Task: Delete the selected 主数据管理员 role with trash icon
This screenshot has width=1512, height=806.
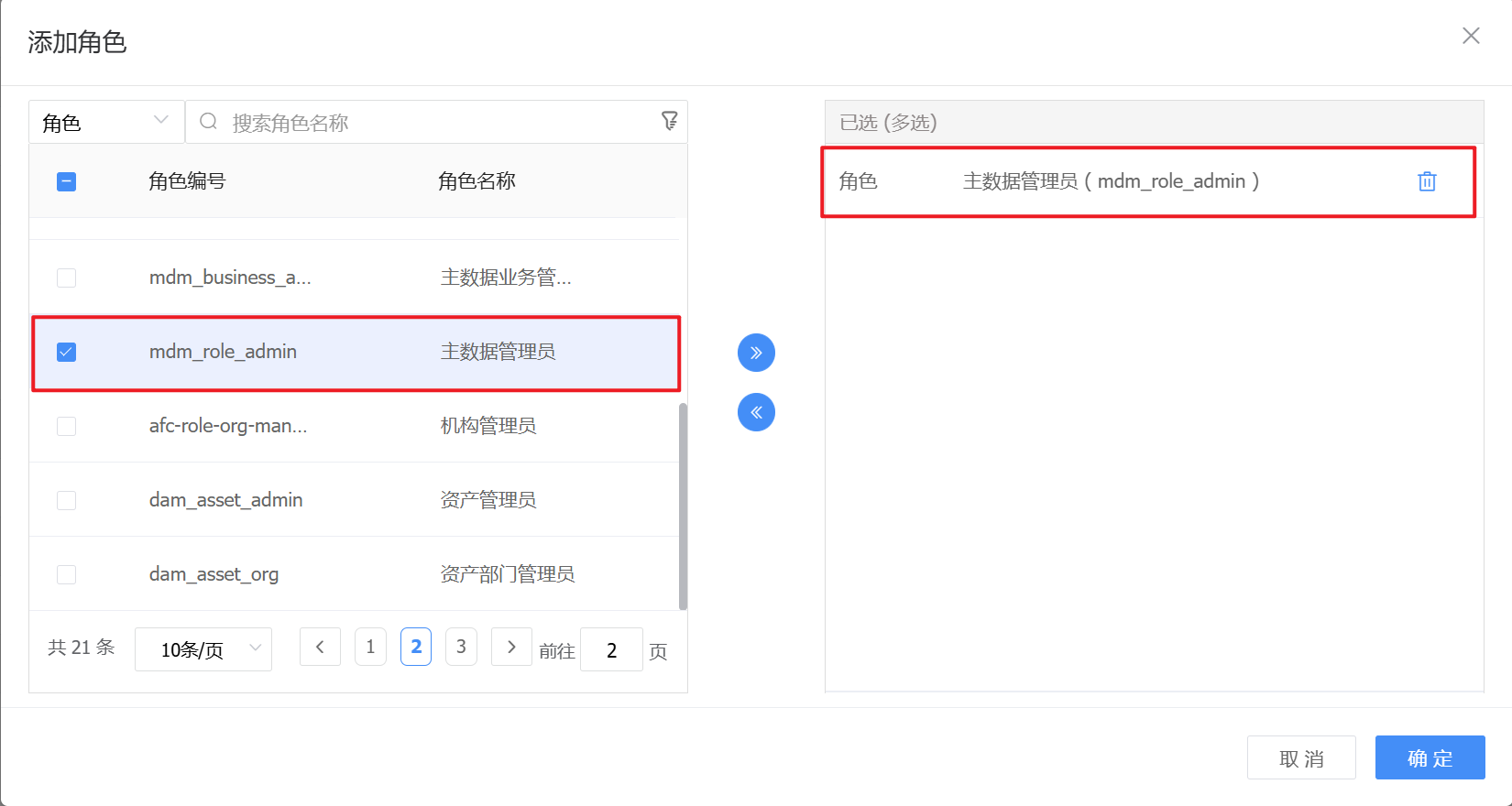Action: point(1427,181)
